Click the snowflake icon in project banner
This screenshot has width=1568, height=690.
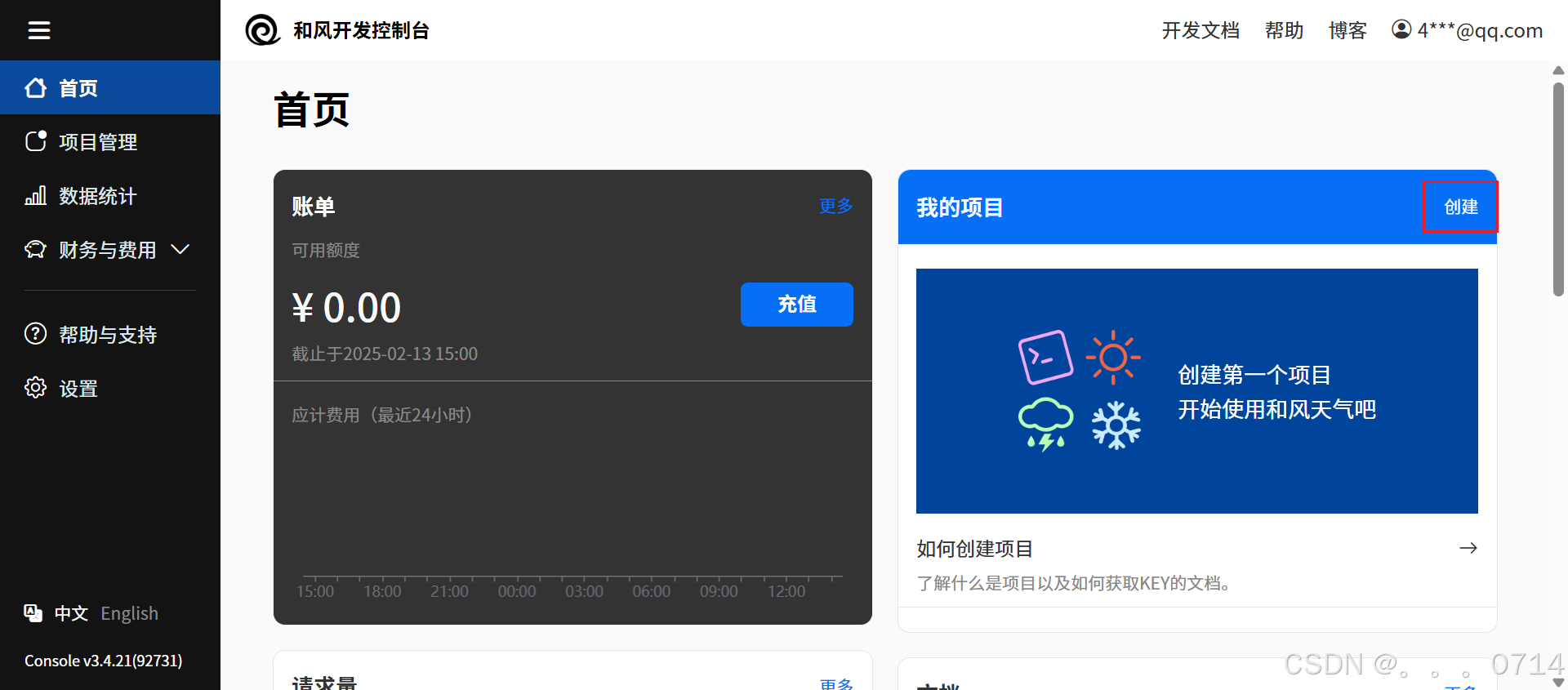point(1116,425)
